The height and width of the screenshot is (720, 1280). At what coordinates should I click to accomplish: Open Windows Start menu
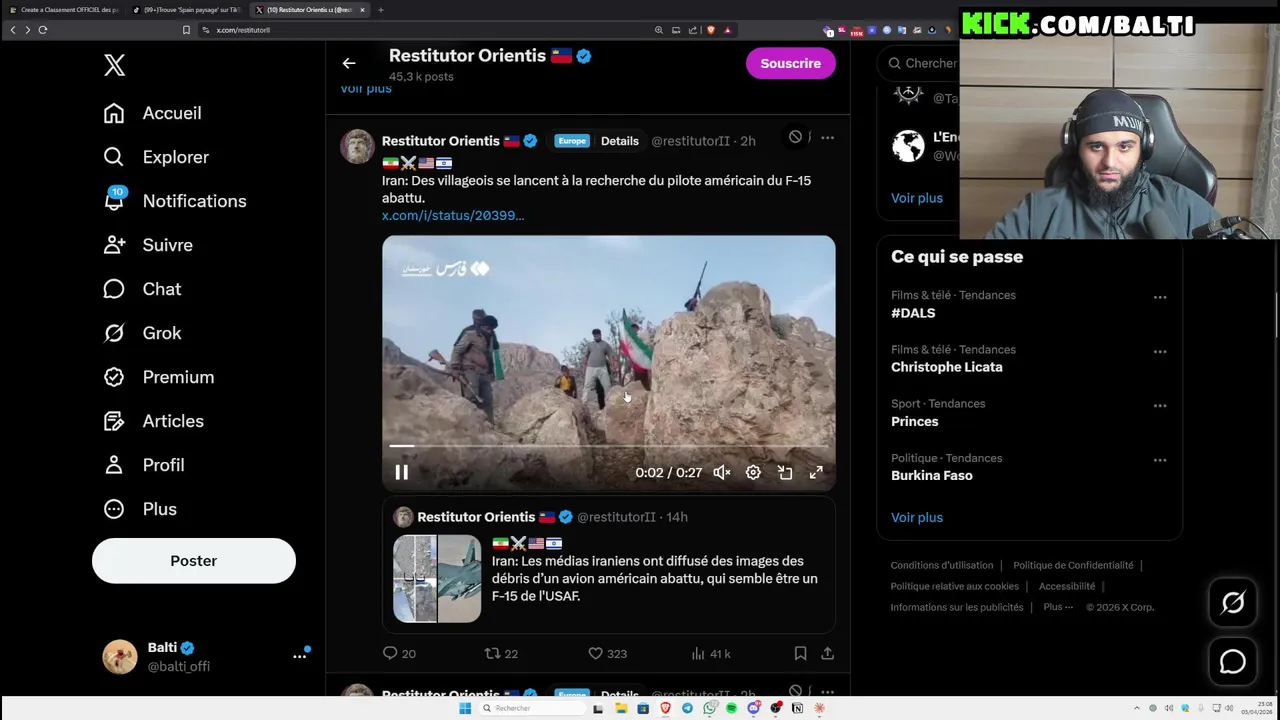point(465,708)
